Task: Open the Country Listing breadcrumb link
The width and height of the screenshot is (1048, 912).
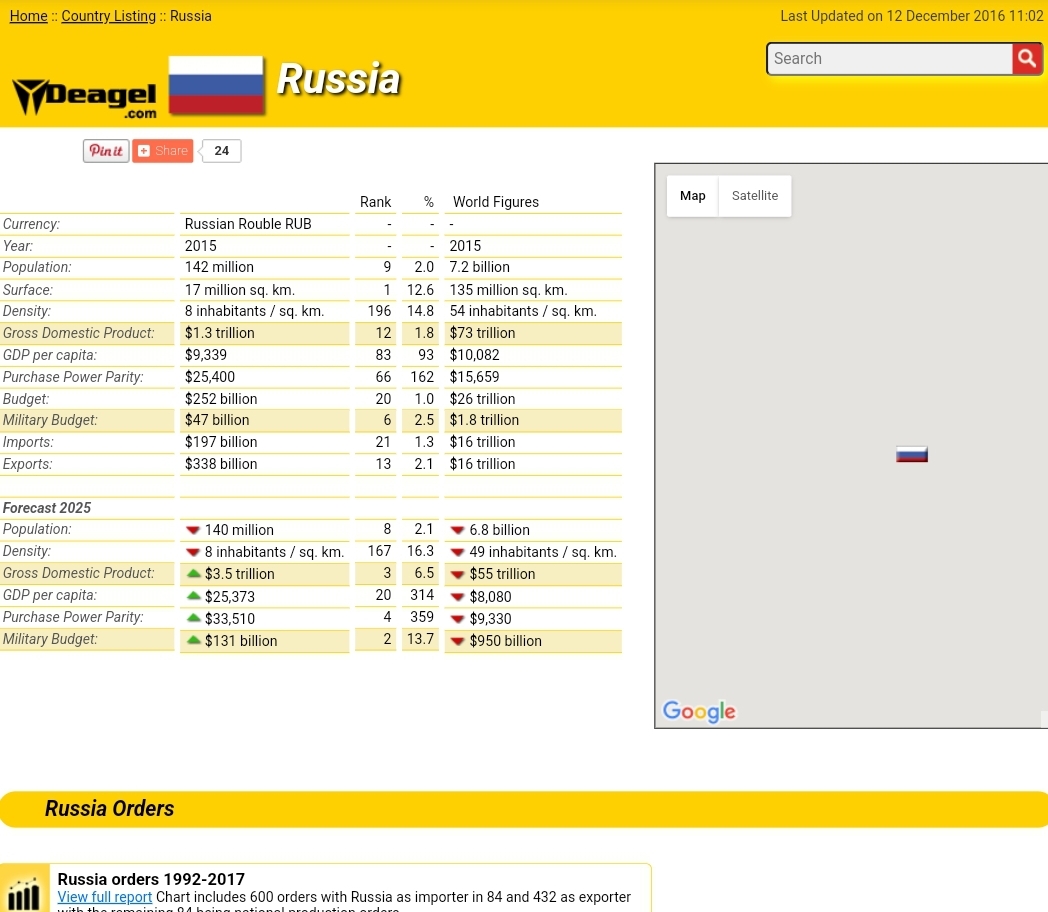Action: (108, 16)
